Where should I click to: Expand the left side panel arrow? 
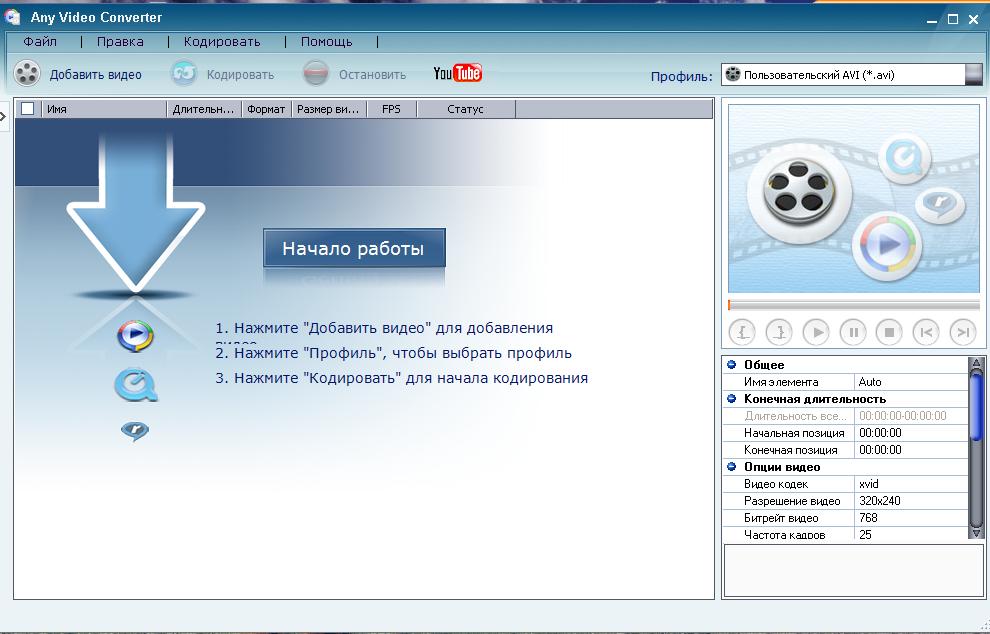[4, 117]
